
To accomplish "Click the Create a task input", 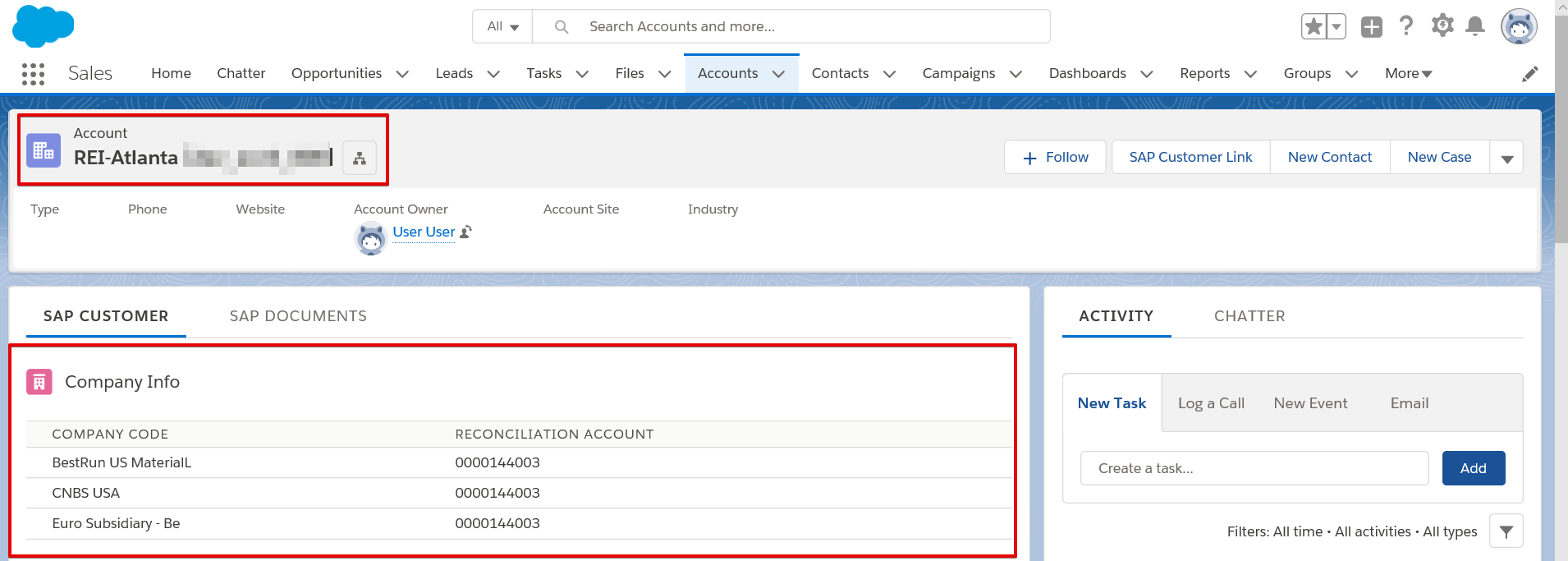I will (x=1254, y=468).
